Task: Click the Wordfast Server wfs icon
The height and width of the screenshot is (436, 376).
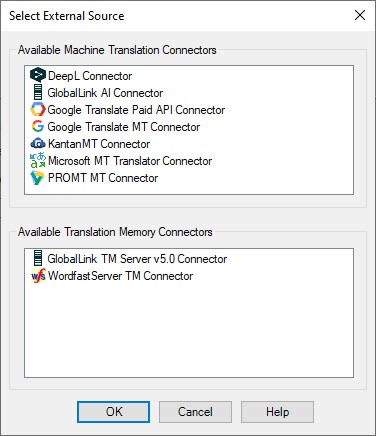Action: [x=38, y=276]
